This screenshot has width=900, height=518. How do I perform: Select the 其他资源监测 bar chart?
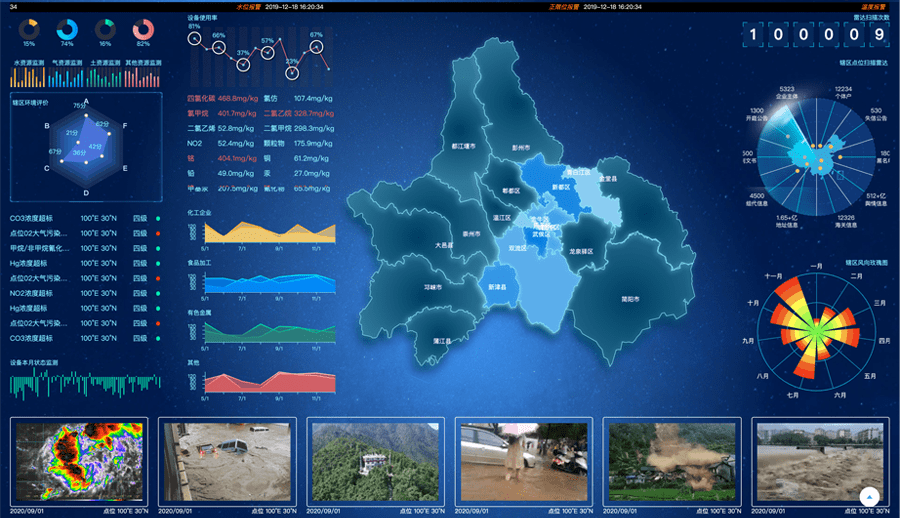coord(143,78)
